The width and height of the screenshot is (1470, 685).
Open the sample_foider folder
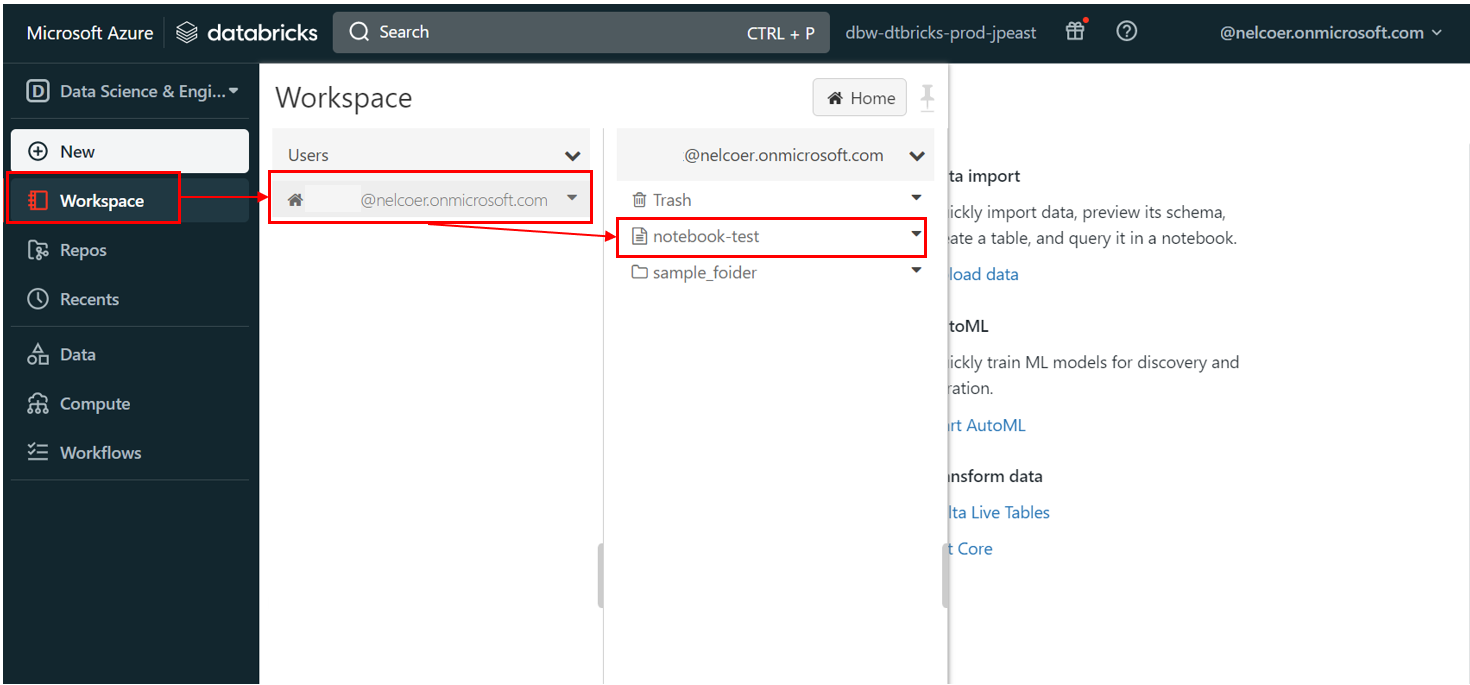click(x=705, y=273)
